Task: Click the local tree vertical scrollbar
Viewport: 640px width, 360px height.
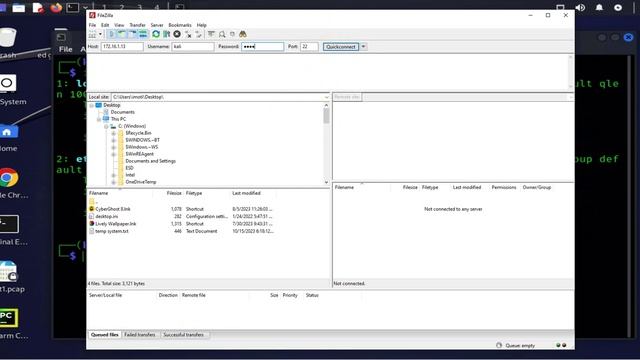Action: (x=326, y=116)
